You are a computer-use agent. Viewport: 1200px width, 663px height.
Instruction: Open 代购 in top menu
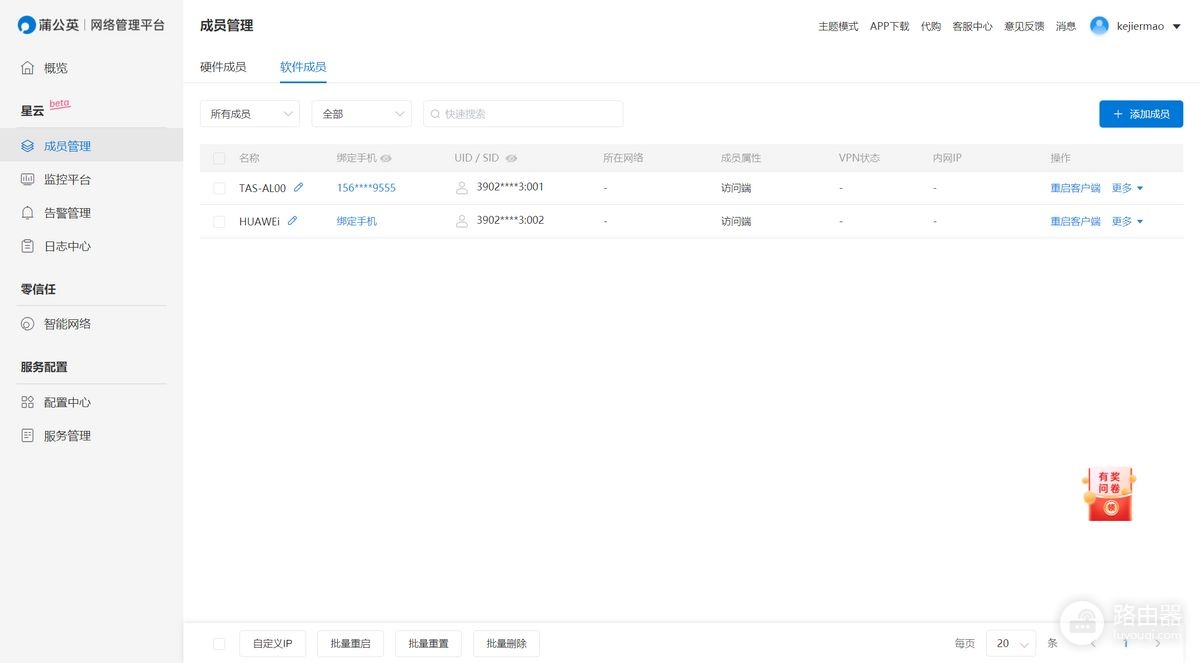click(931, 27)
